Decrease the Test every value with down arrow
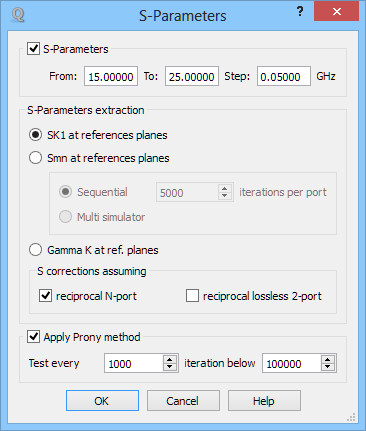The height and width of the screenshot is (431, 366). pos(170,367)
